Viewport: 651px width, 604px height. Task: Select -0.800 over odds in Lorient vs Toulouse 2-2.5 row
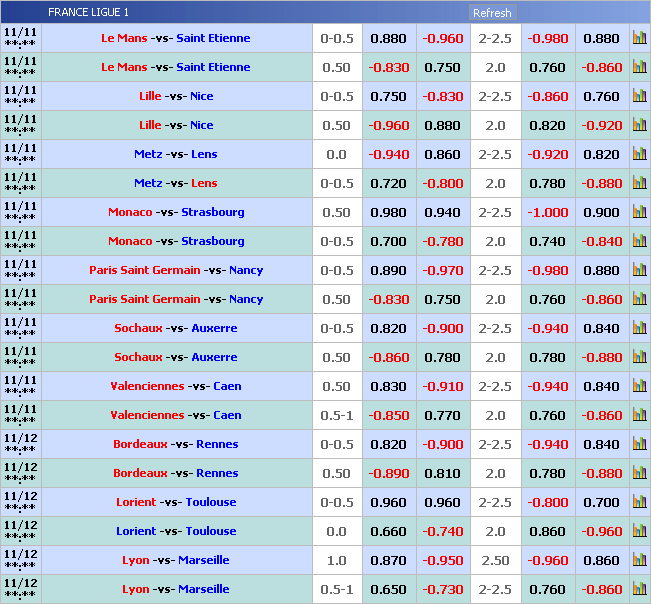coord(548,503)
